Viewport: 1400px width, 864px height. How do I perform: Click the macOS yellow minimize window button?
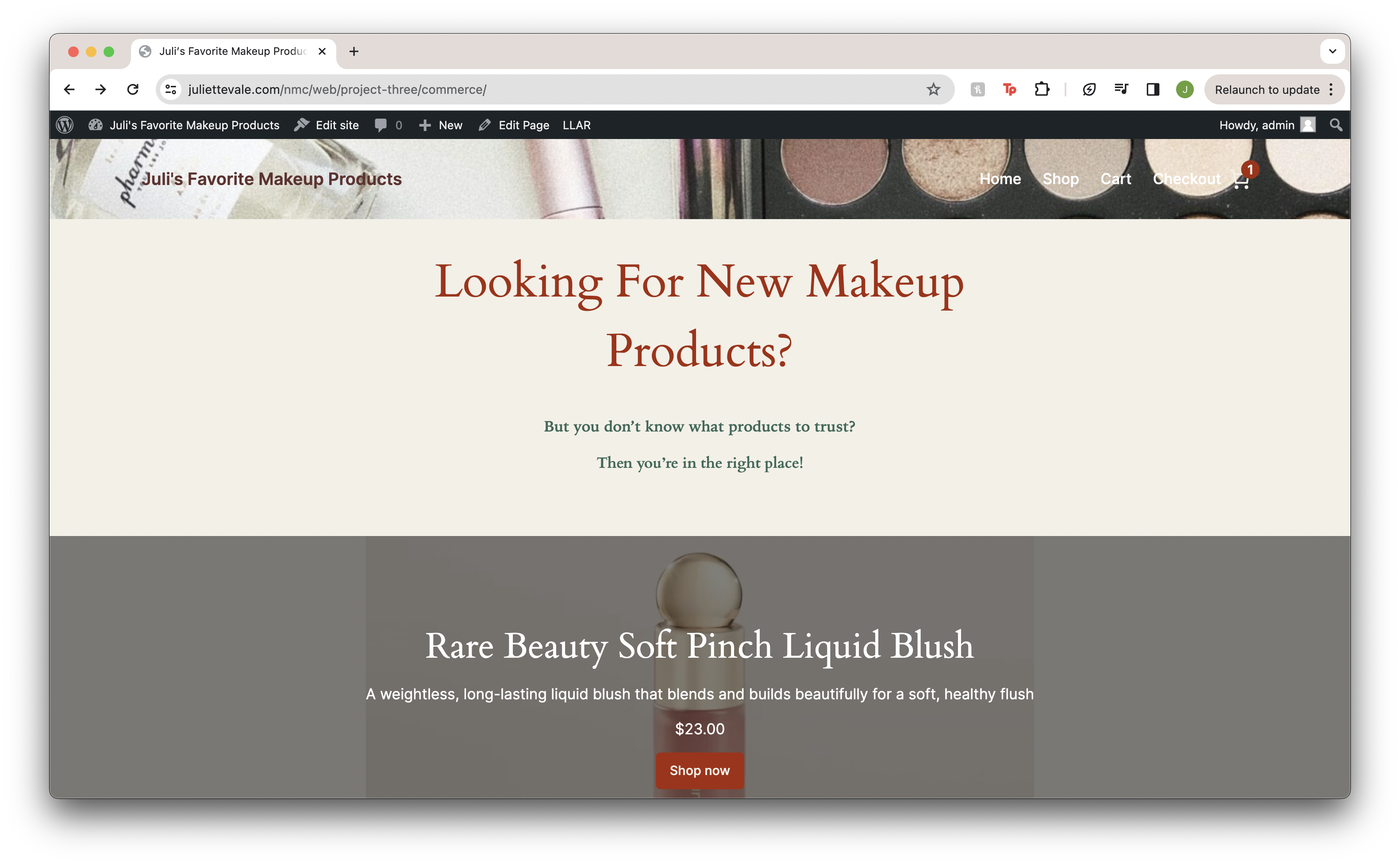coord(91,51)
